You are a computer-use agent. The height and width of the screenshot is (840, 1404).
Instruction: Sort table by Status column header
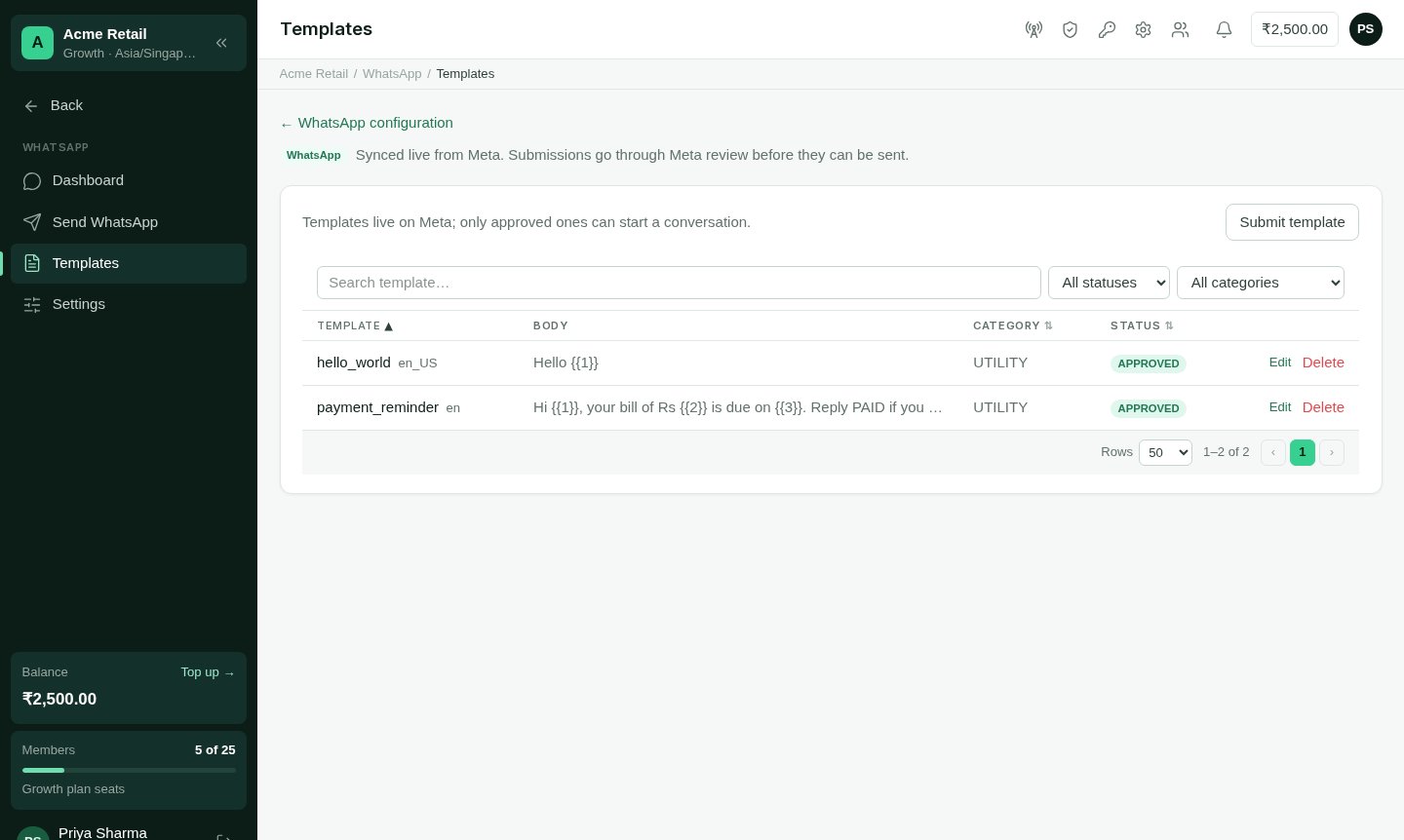[1142, 325]
